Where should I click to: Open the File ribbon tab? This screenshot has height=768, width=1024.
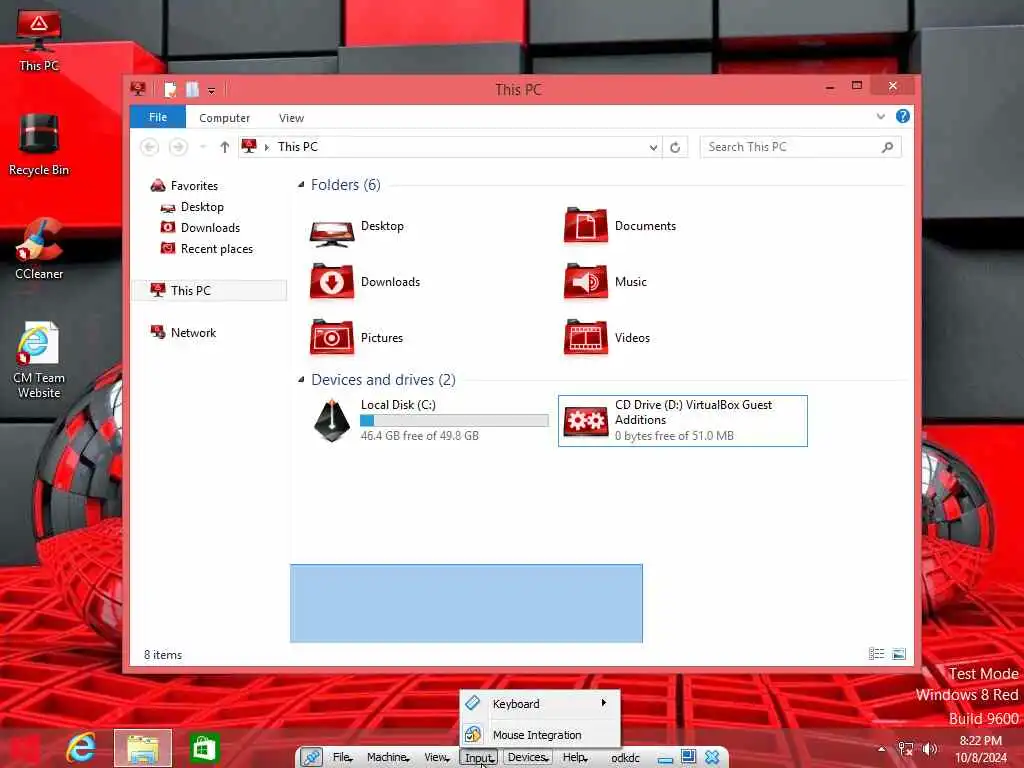[157, 117]
